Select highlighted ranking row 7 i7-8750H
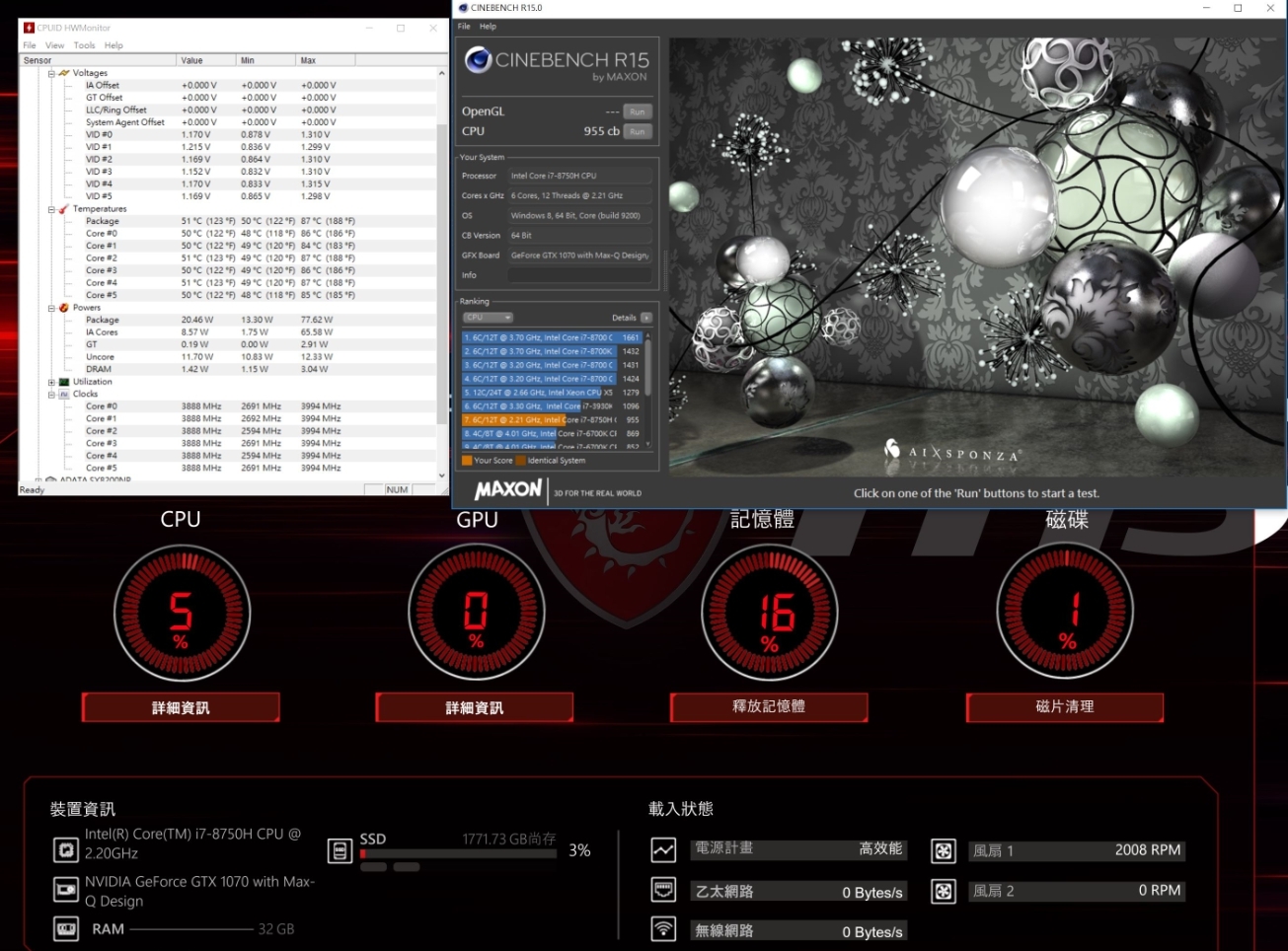The width and height of the screenshot is (1288, 951). [x=552, y=420]
